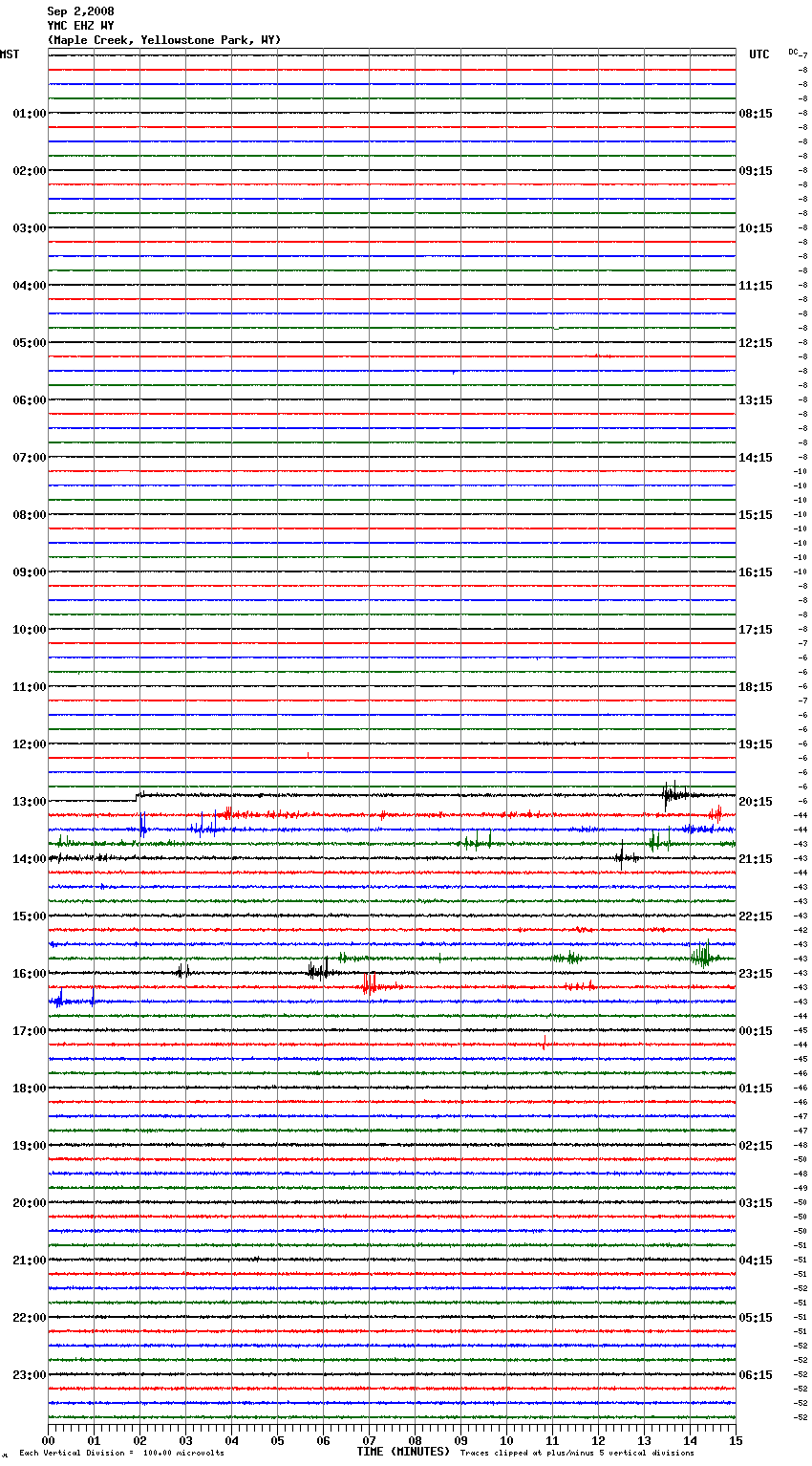Click the 'MST' time zone label
812x1466 pixels.
point(10,54)
